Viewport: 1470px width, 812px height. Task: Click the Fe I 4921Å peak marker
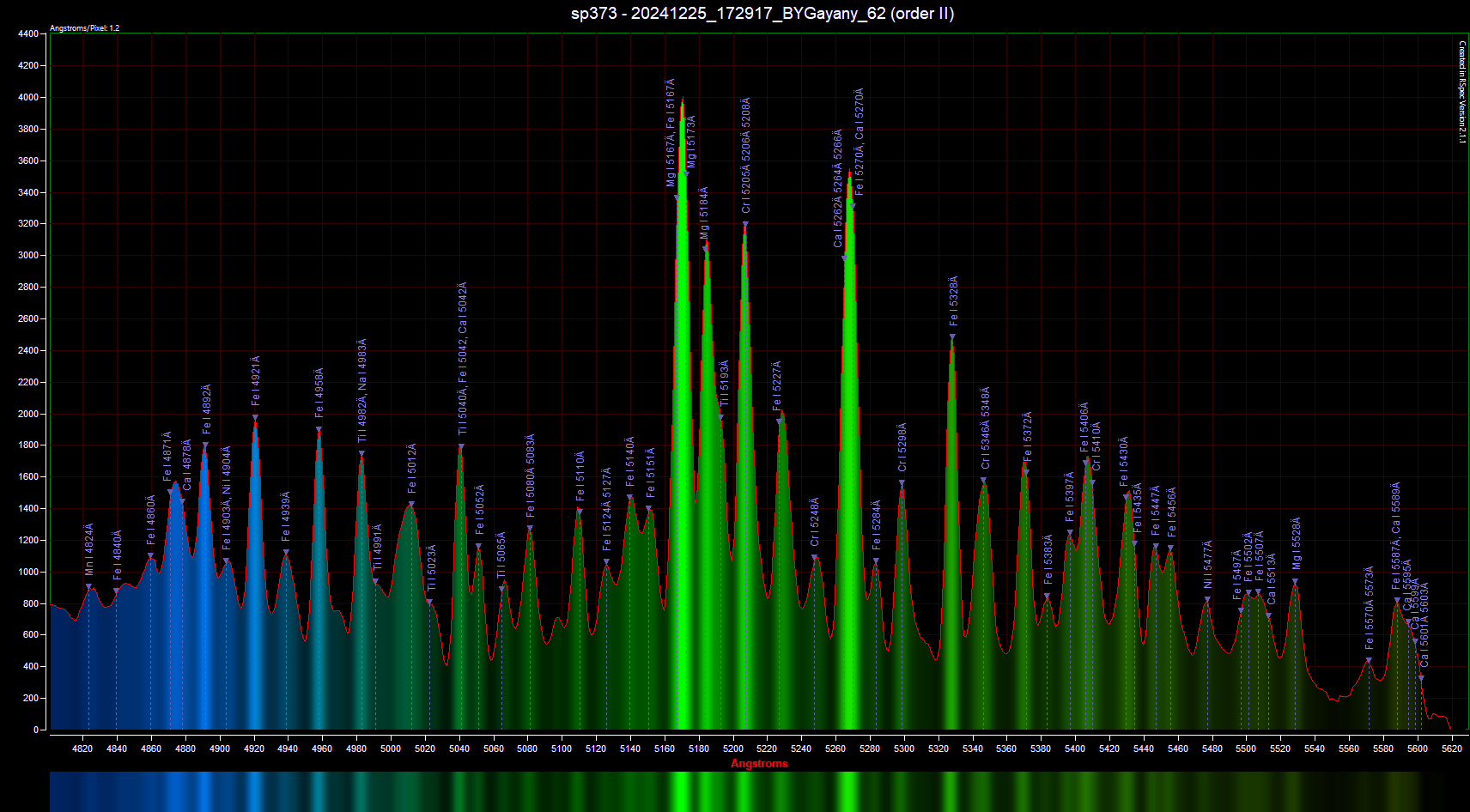click(255, 418)
